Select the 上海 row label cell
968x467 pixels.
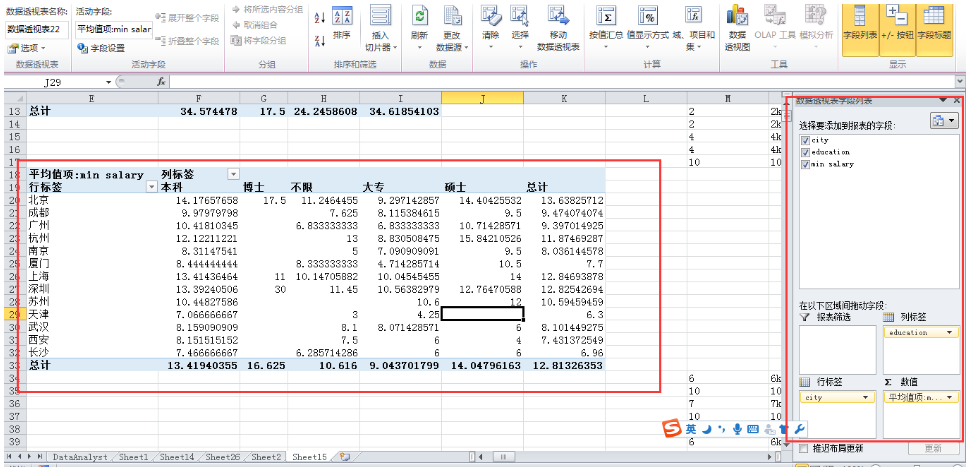point(91,276)
